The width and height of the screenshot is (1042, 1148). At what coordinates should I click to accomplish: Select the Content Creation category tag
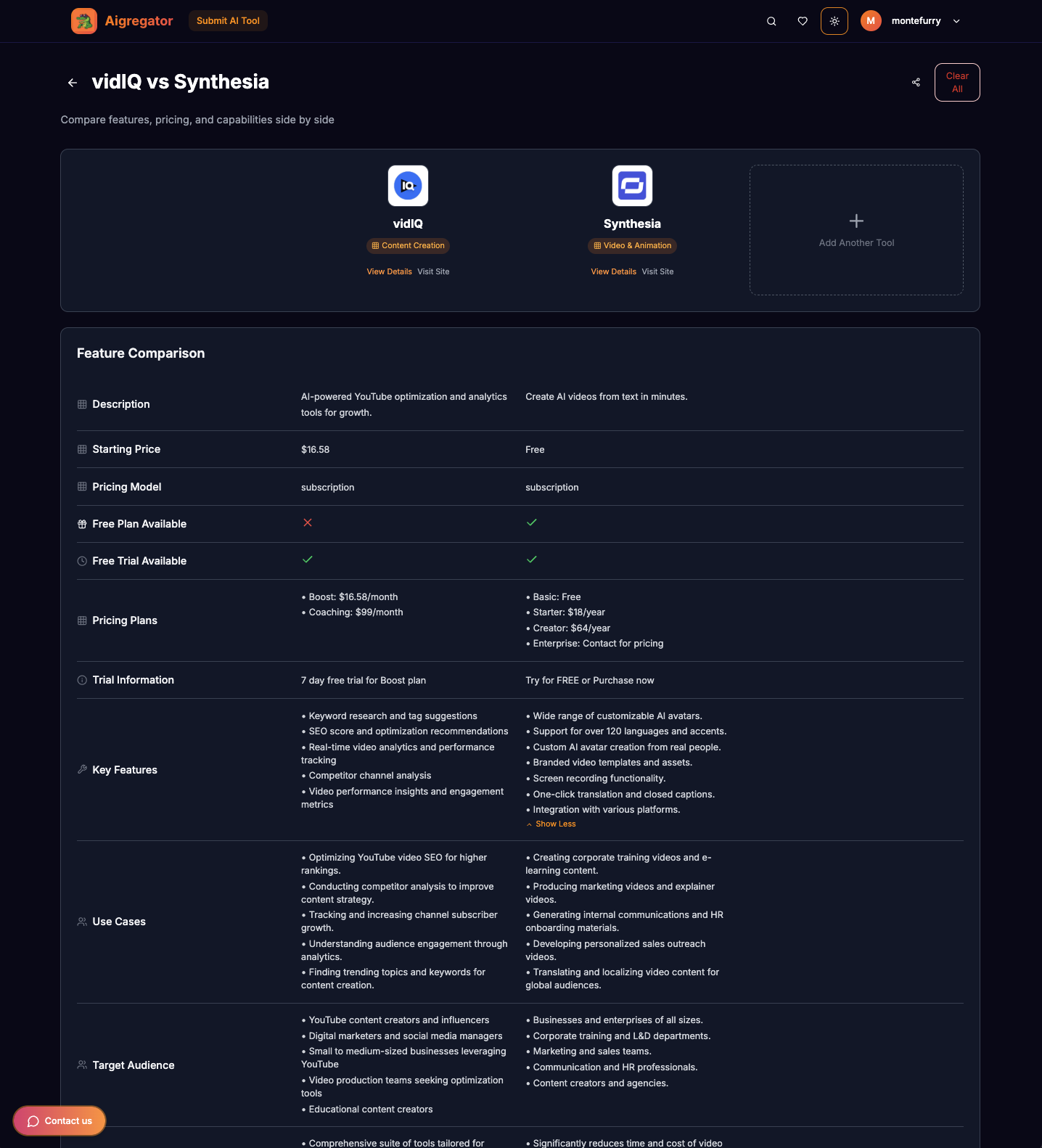[x=408, y=246]
